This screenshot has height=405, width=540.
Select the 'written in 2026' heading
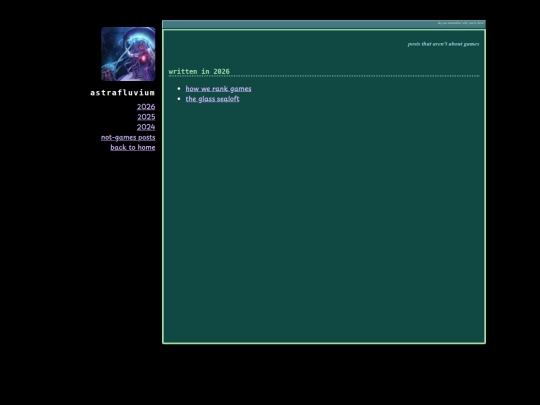(x=199, y=72)
